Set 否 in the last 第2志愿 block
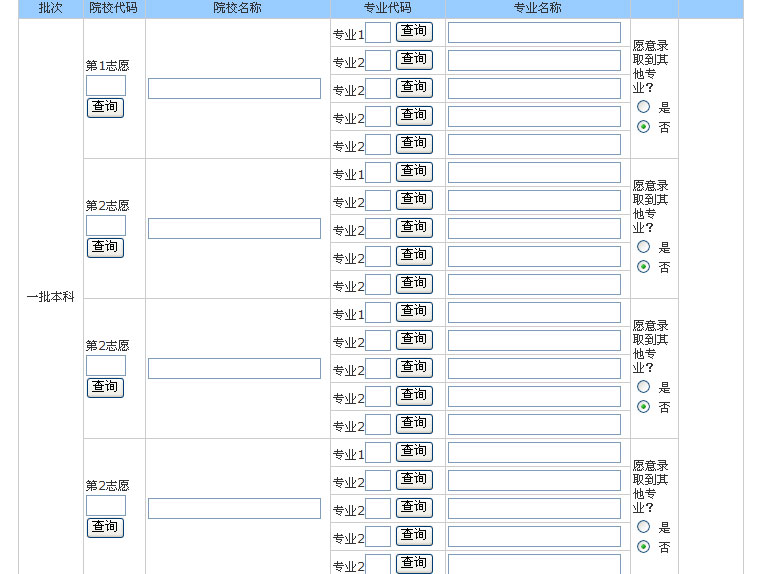758x574 pixels. point(643,546)
